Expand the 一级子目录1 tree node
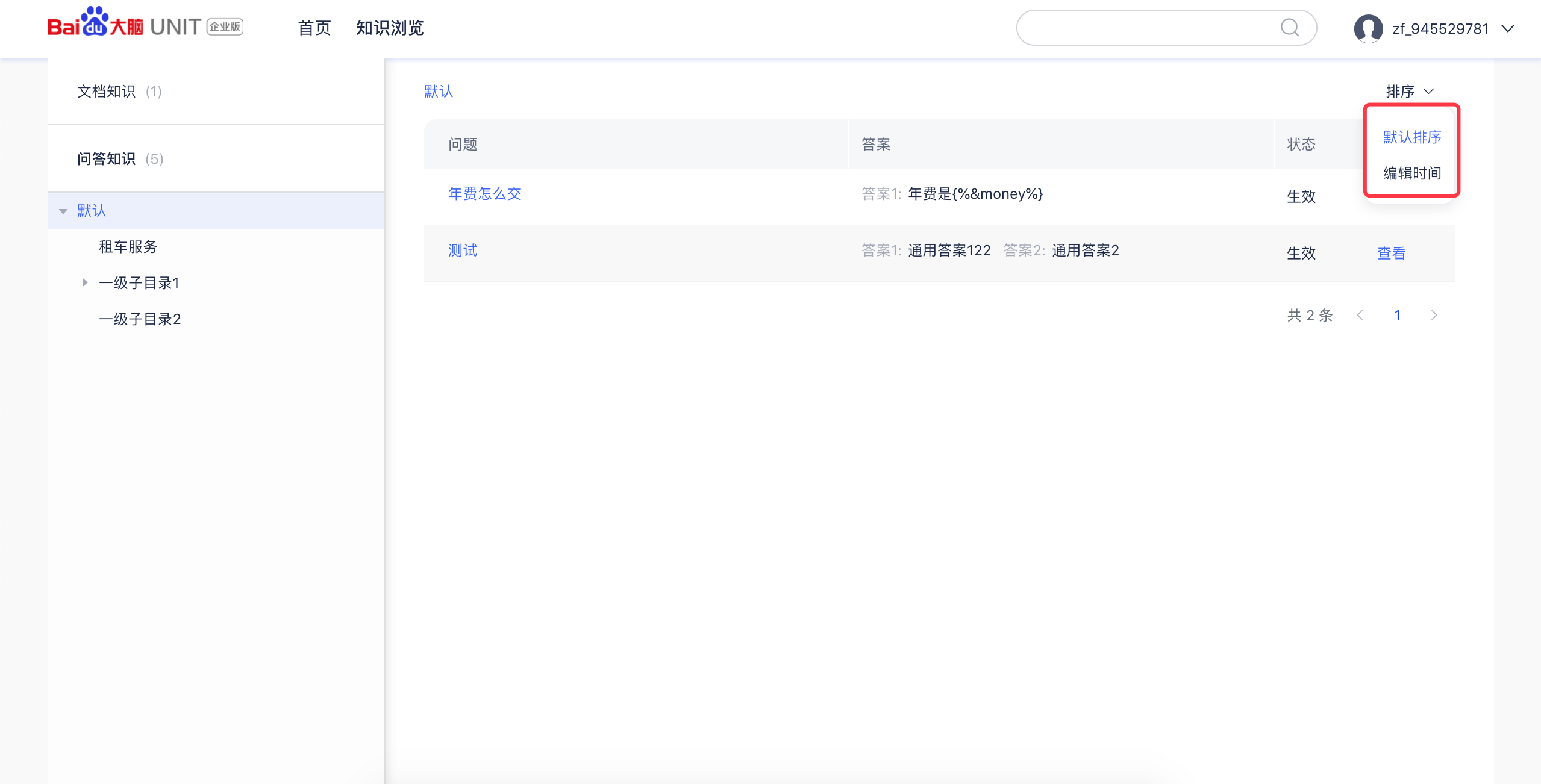The height and width of the screenshot is (784, 1541). (x=85, y=282)
